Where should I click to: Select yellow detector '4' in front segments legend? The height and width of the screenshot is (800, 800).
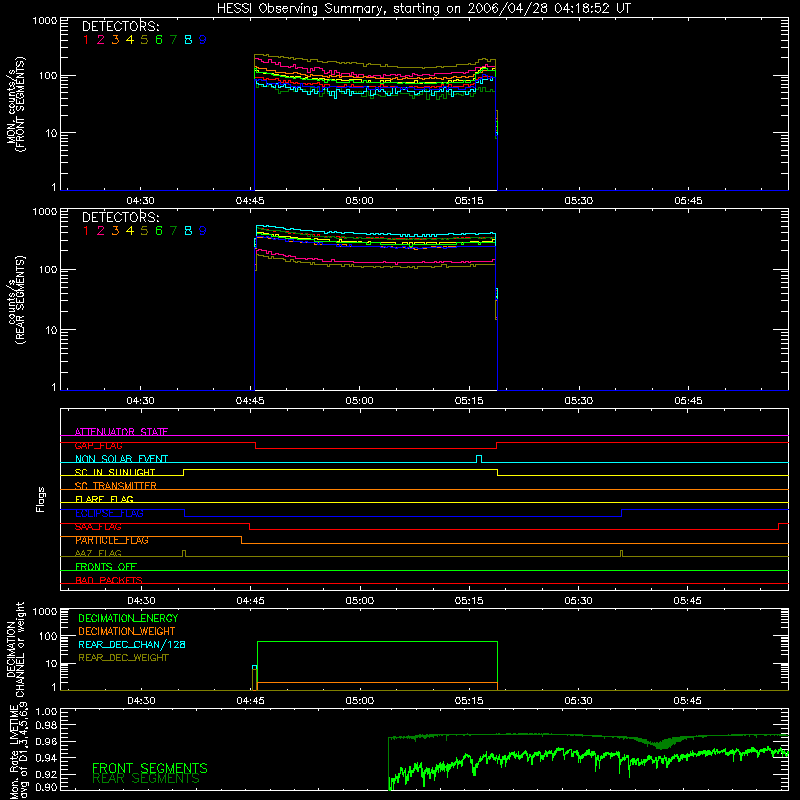(130, 40)
